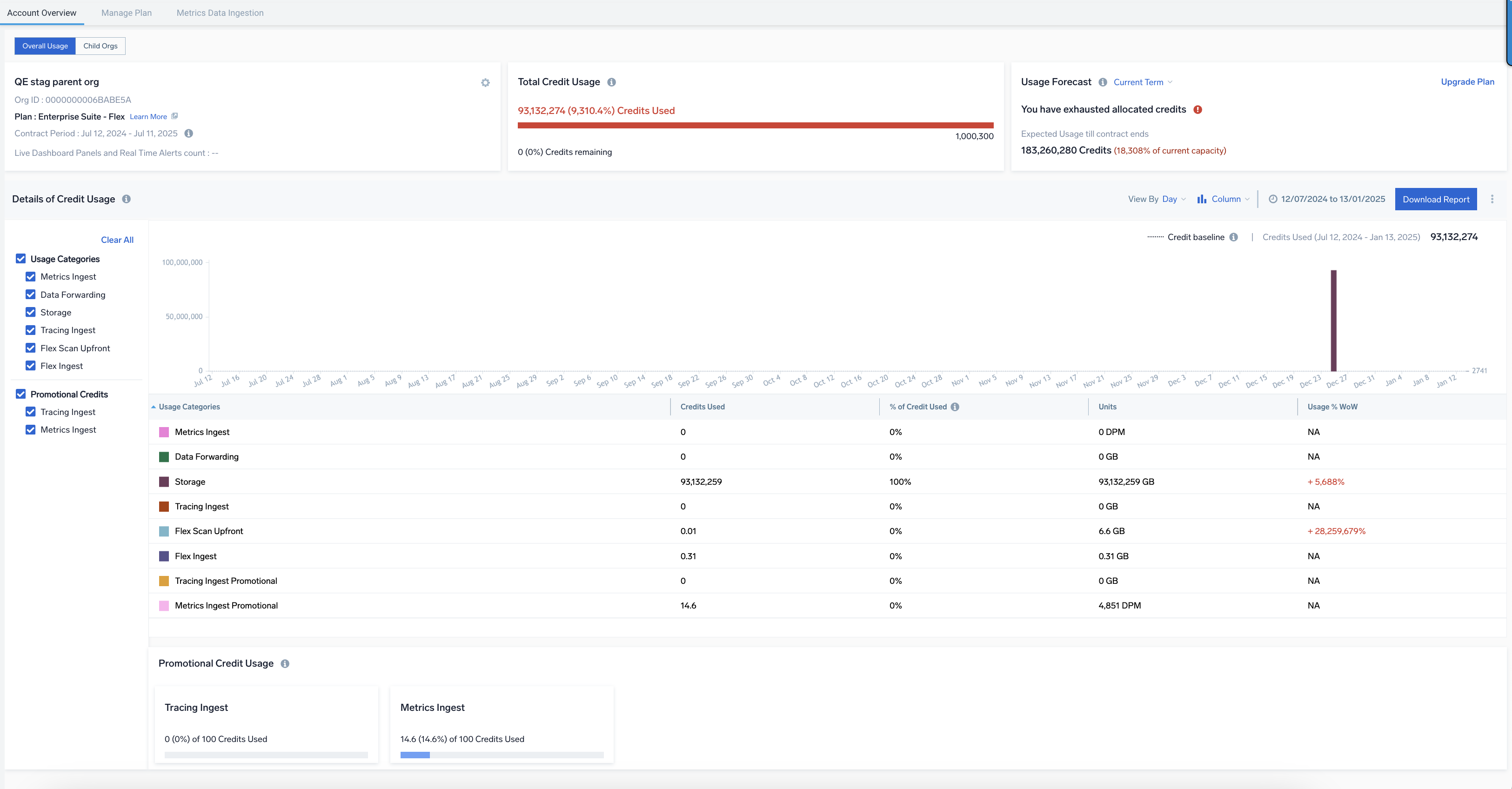
Task: Uncheck Tracing Ingest under Usage Categories
Action: pyautogui.click(x=31, y=330)
